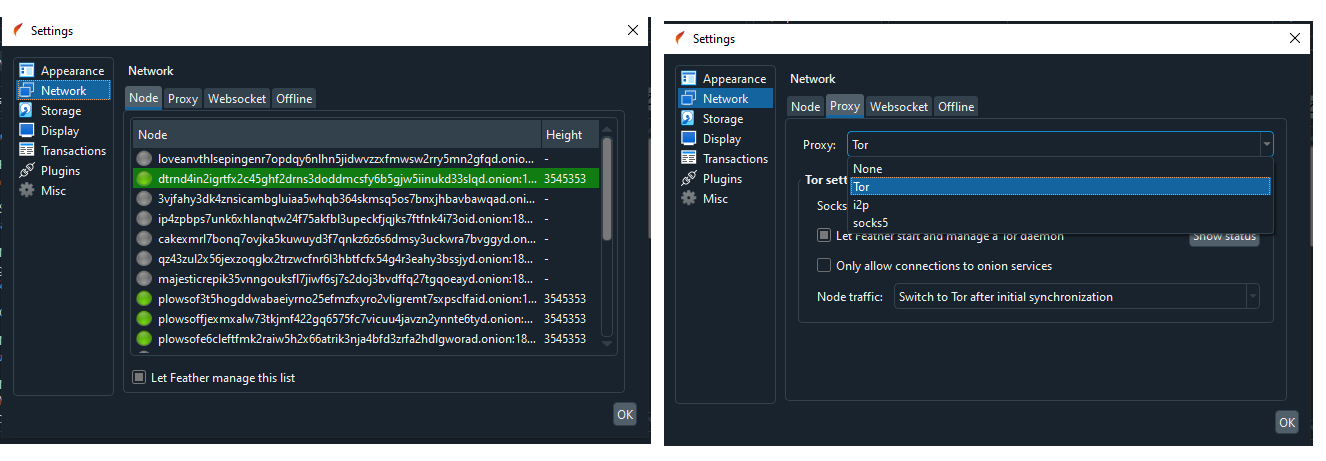
Task: Open Transactions section in the Node-tab Settings window
Action: tap(62, 151)
